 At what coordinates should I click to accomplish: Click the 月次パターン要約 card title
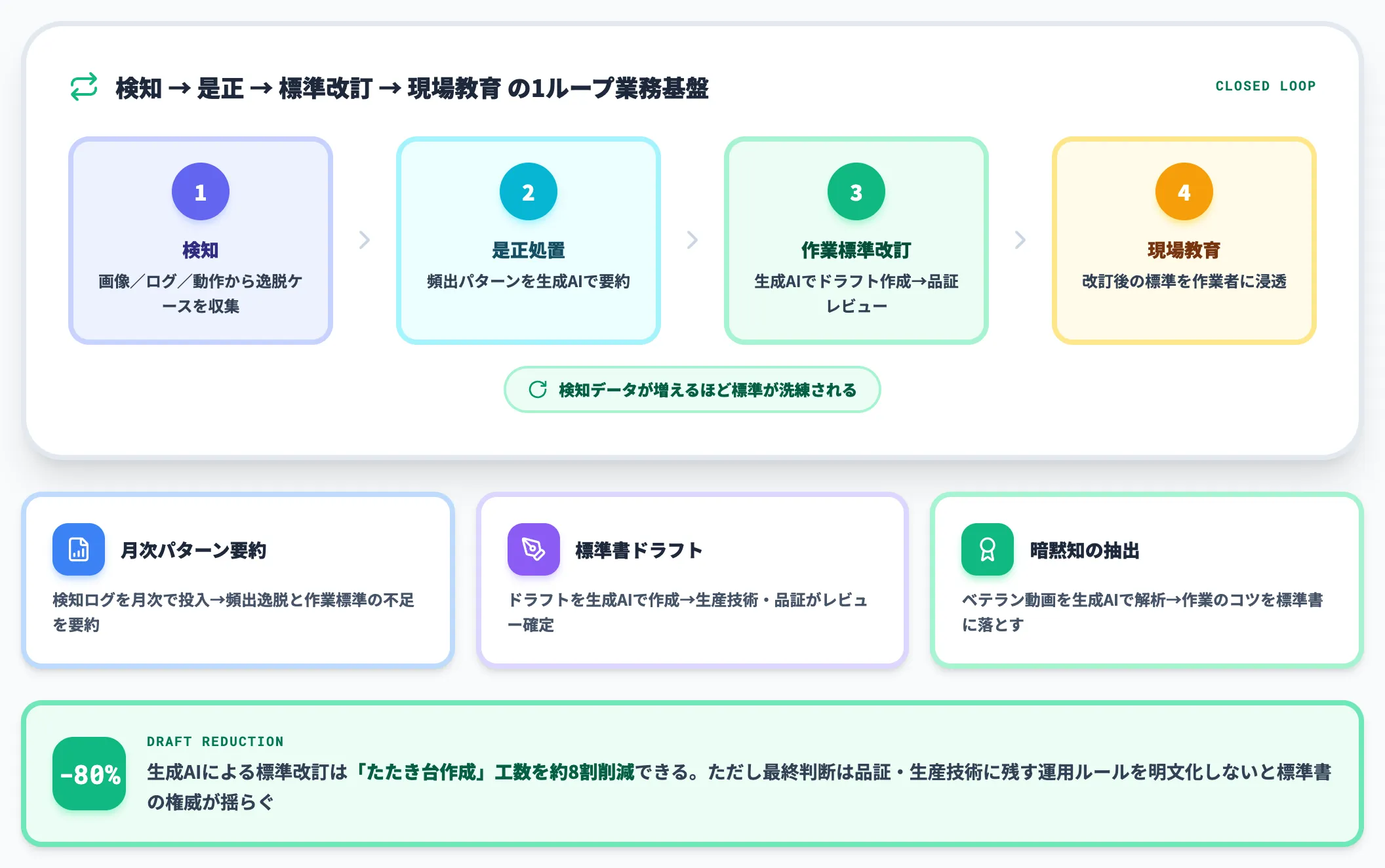(193, 550)
